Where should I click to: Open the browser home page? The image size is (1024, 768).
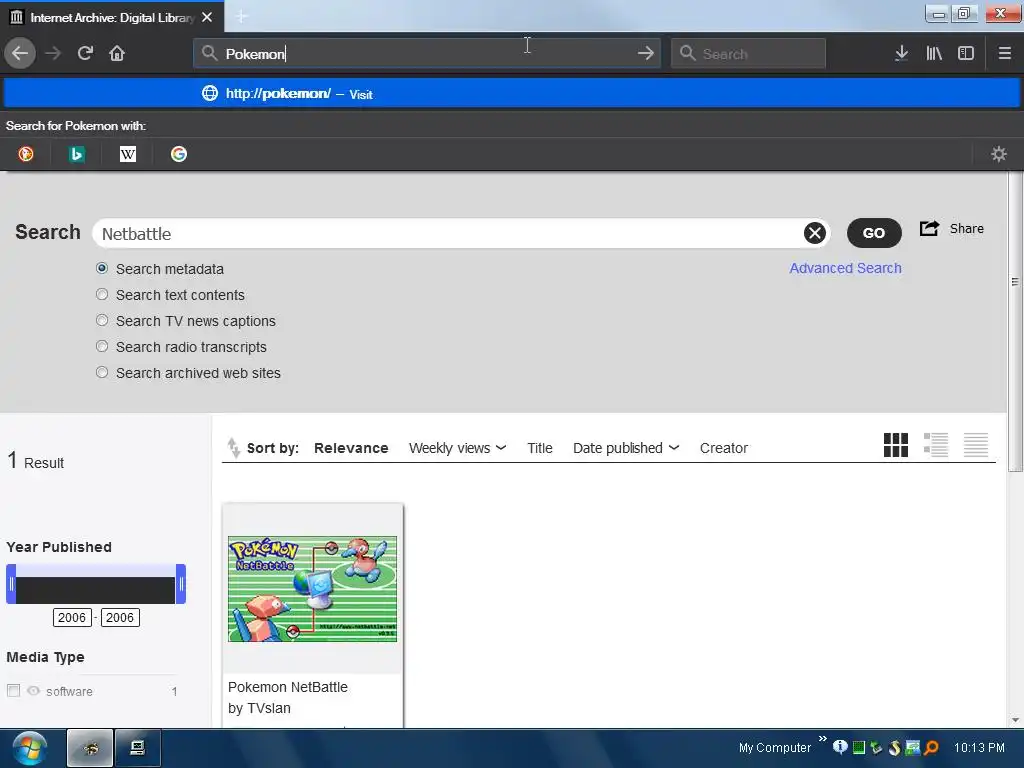pyautogui.click(x=117, y=53)
